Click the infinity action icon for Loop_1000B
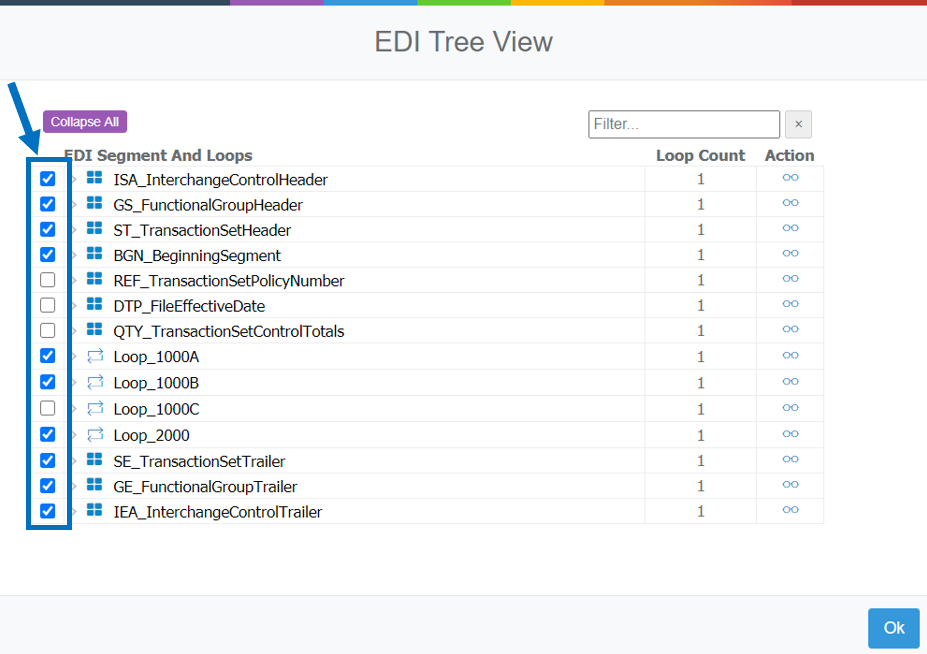The height and width of the screenshot is (654, 927). (x=790, y=382)
